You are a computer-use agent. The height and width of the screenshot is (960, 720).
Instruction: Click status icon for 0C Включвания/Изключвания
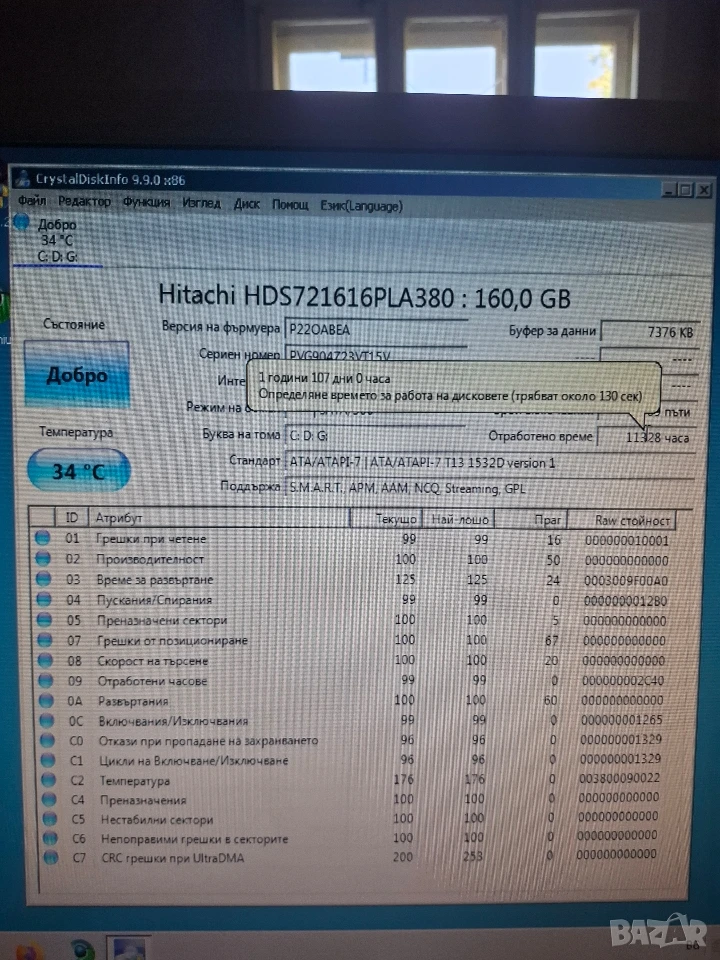tap(47, 721)
